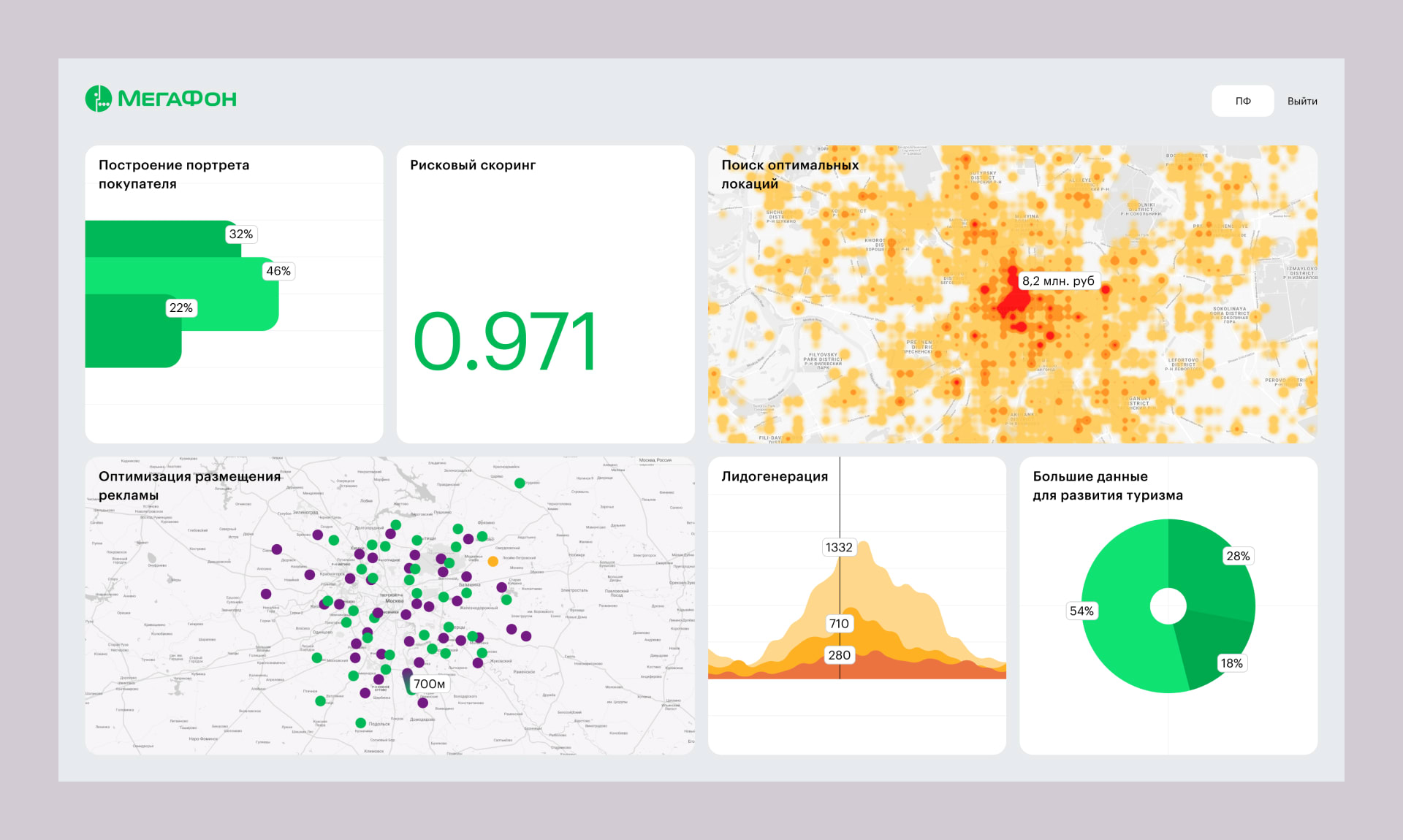This screenshot has width=1403, height=840.
Task: Click the green dot near Подольск
Action: 360,723
